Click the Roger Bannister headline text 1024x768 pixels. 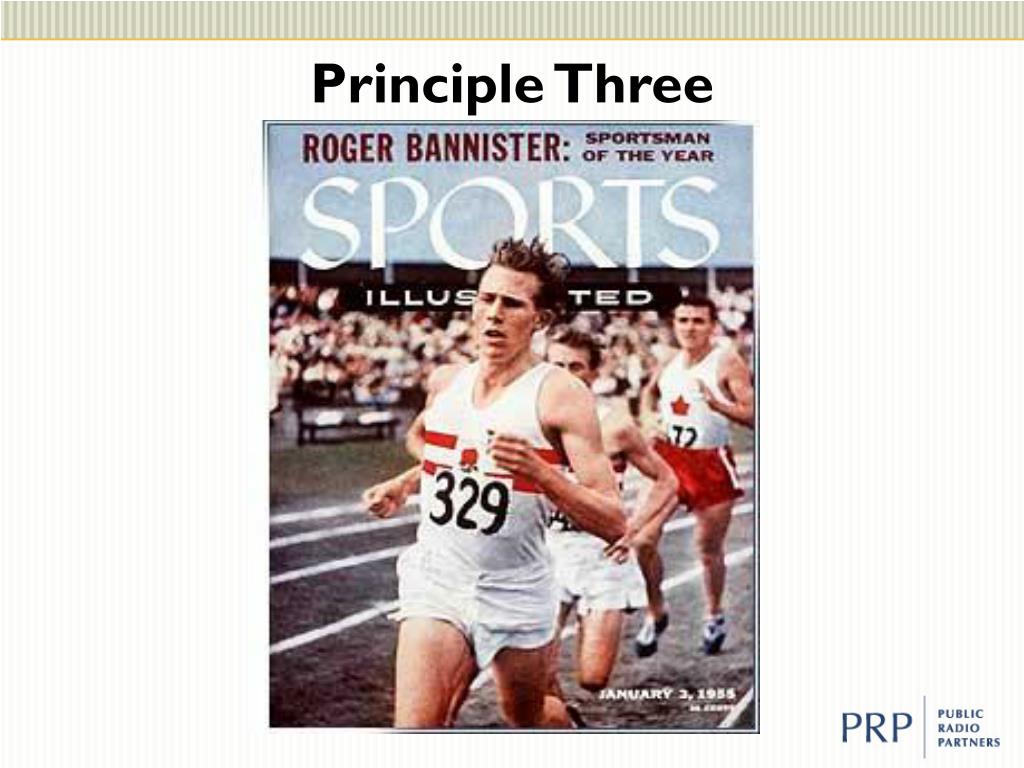pyautogui.click(x=436, y=148)
